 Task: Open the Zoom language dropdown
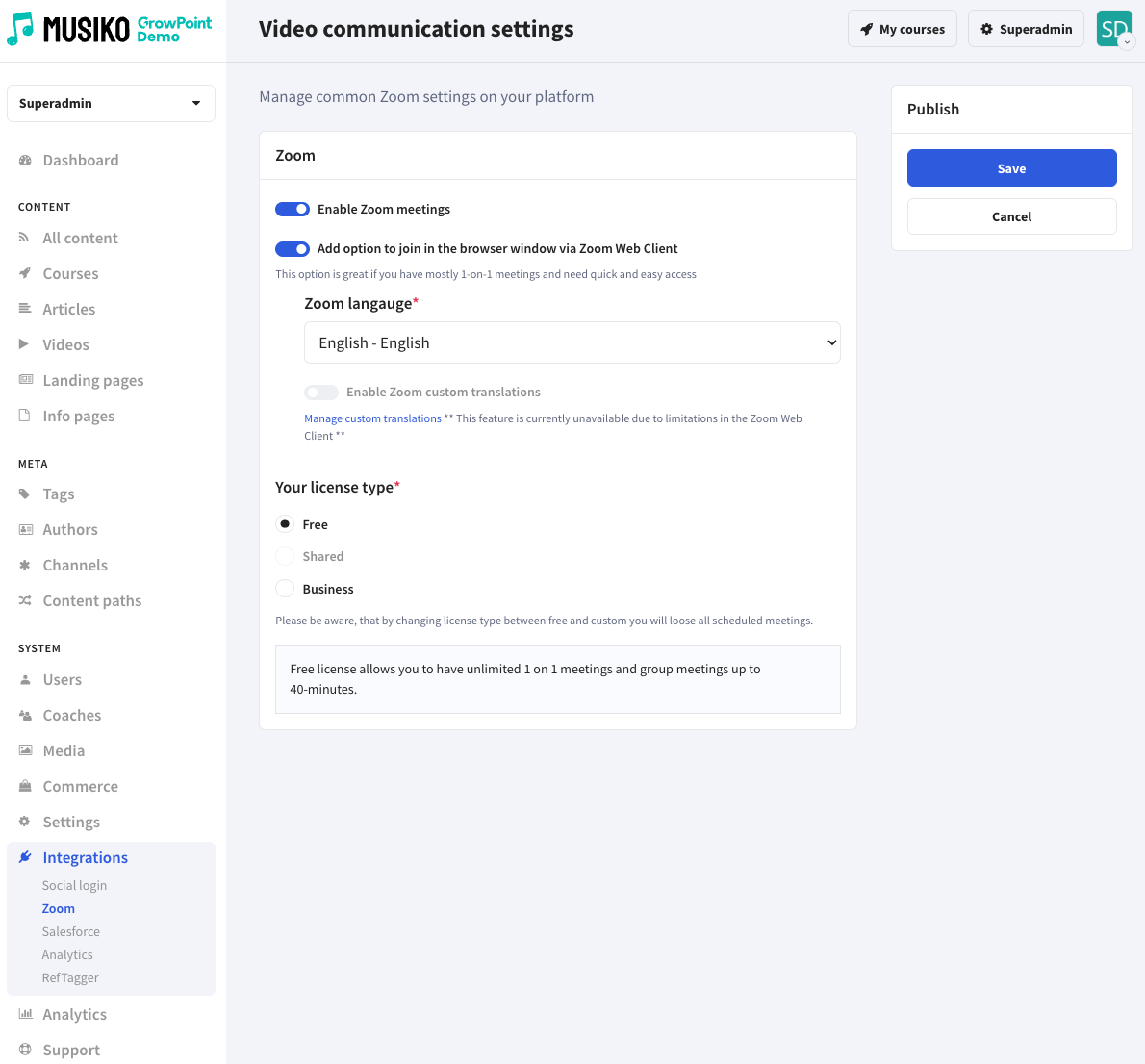[572, 343]
